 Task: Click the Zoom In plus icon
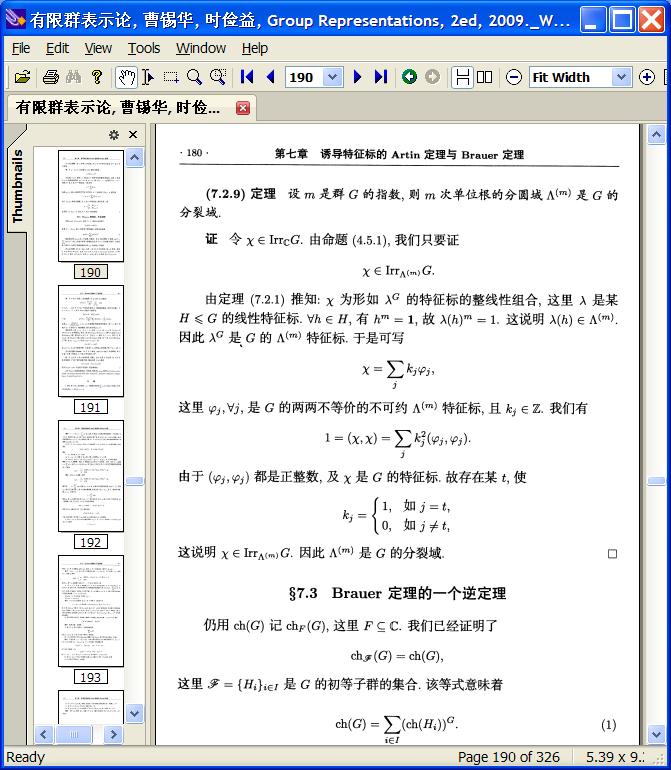[646, 77]
